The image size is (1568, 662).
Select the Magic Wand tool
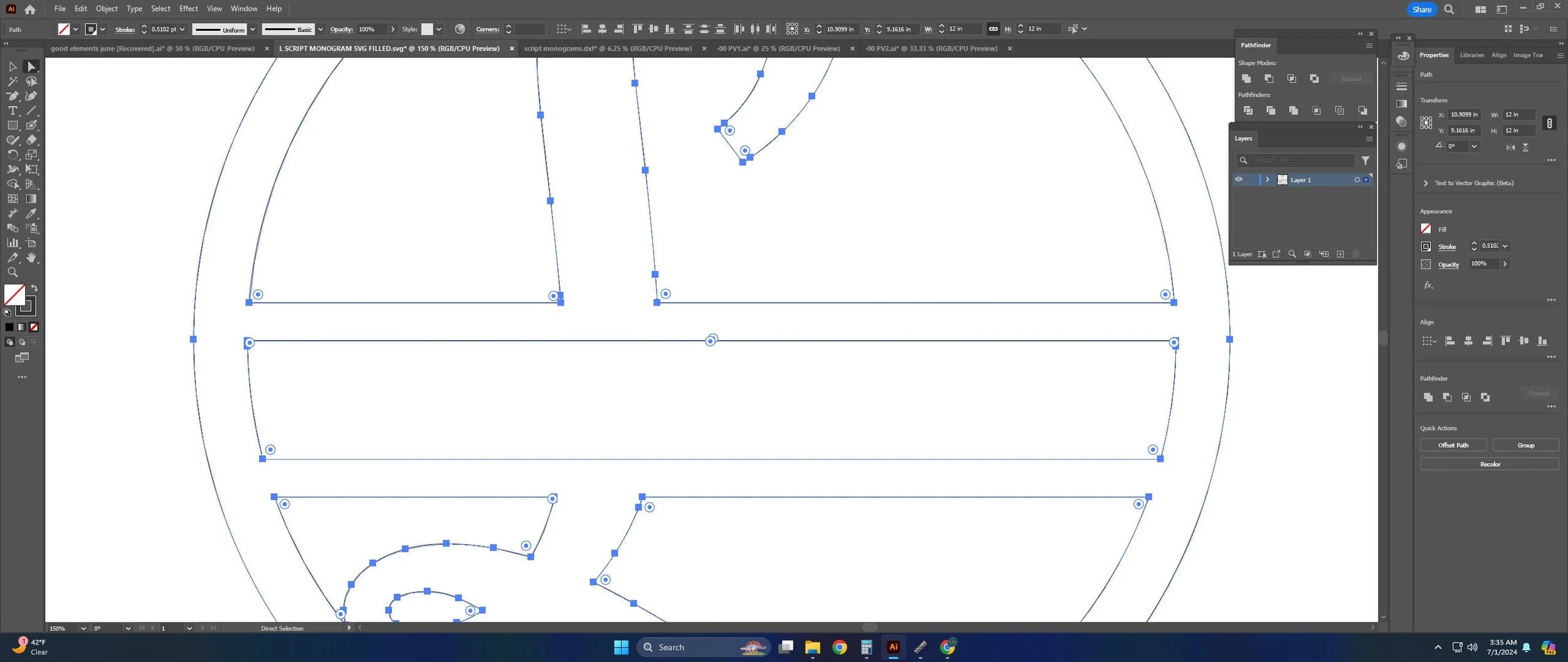tap(13, 82)
